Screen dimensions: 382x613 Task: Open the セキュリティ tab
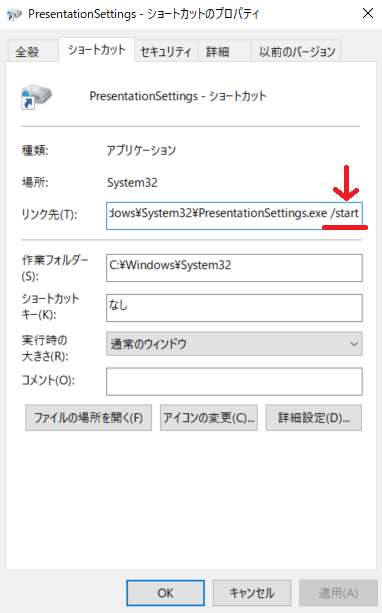(166, 52)
